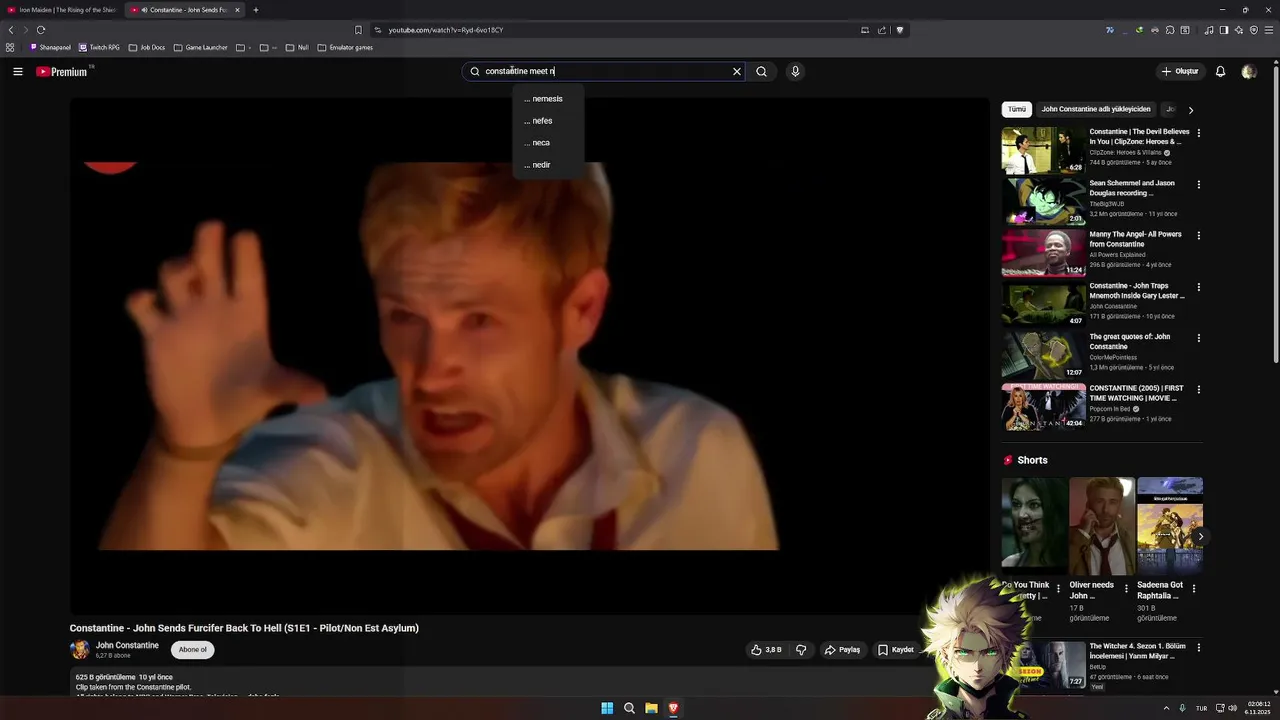Open John Constantine channel name link

(x=127, y=646)
